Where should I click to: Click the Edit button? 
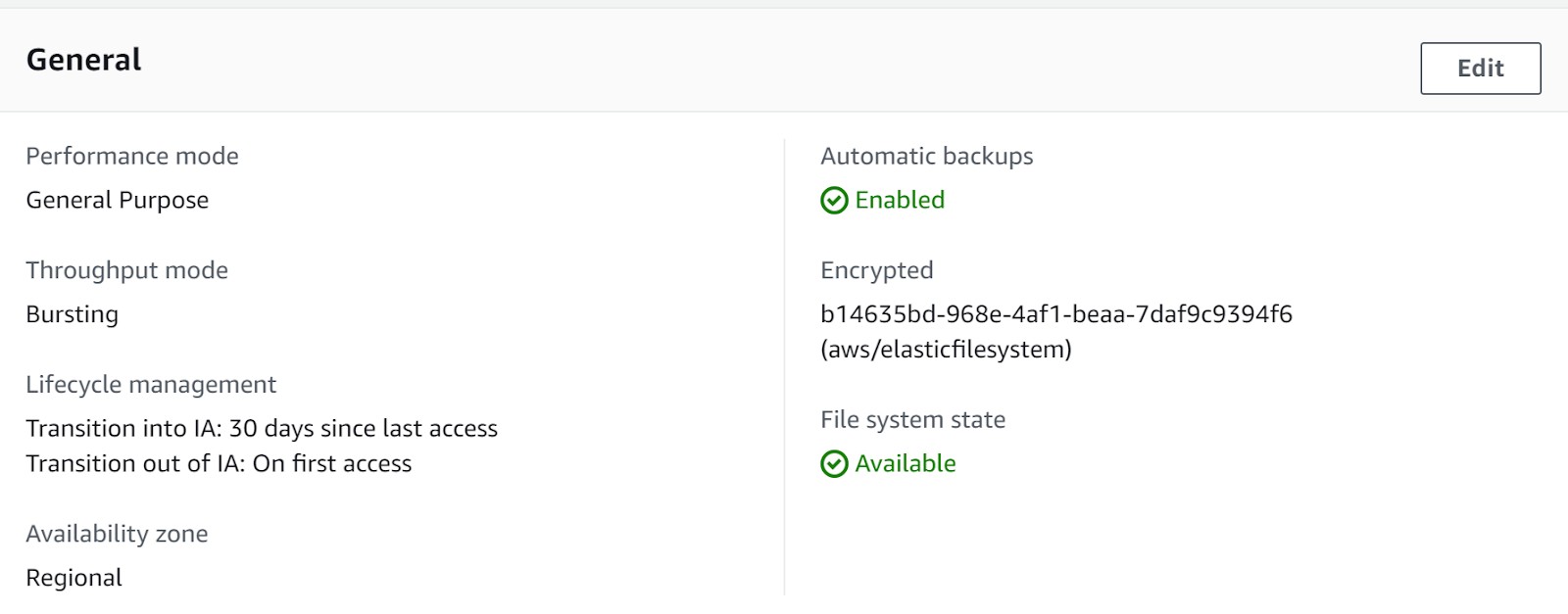click(x=1480, y=69)
